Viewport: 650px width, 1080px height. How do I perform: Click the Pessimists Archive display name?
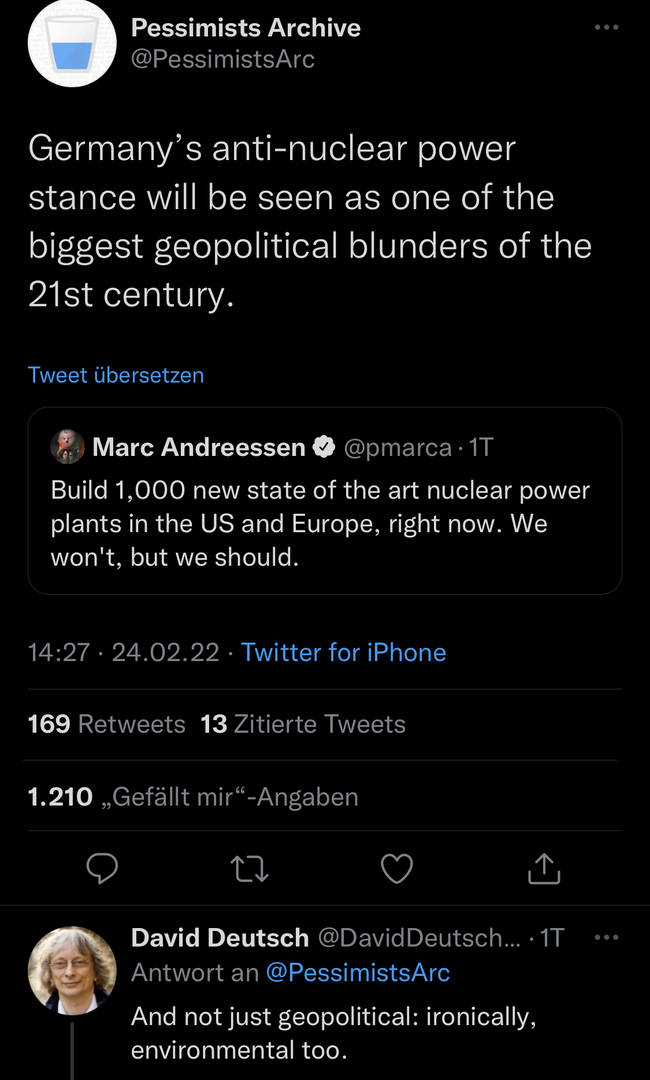[246, 27]
